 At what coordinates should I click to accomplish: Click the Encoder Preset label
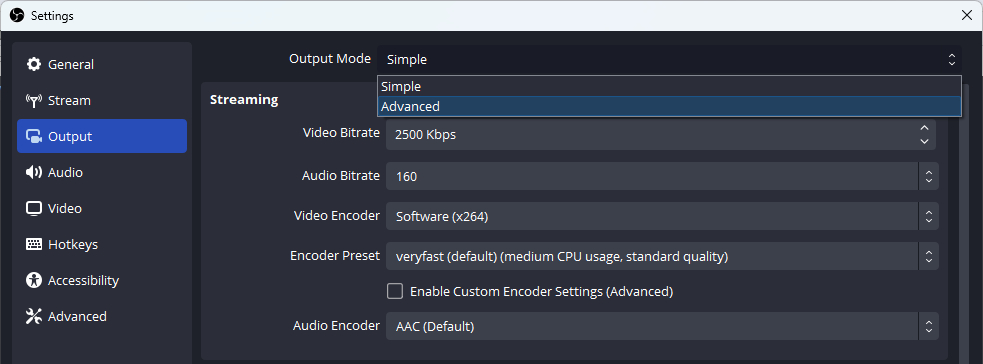(x=335, y=256)
